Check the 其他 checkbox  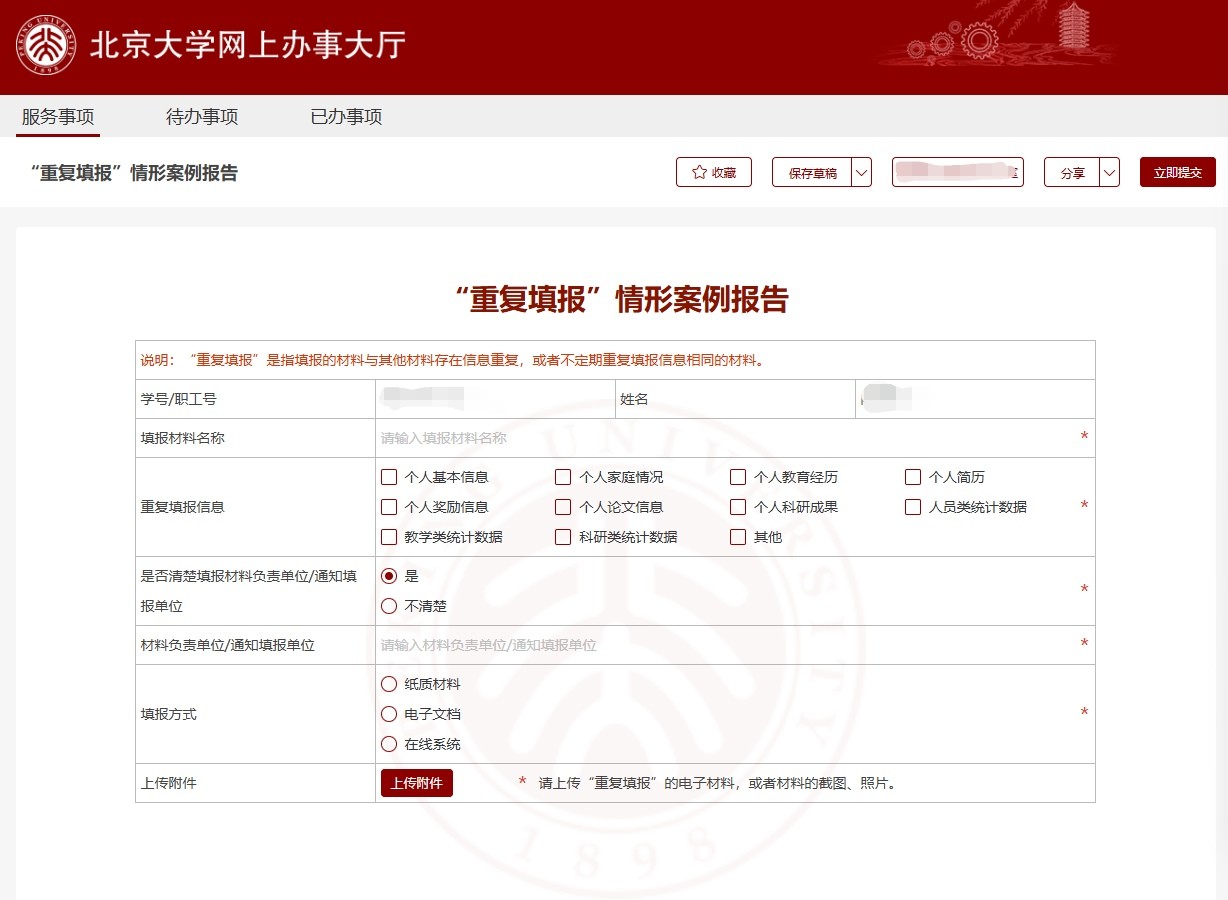click(x=738, y=538)
